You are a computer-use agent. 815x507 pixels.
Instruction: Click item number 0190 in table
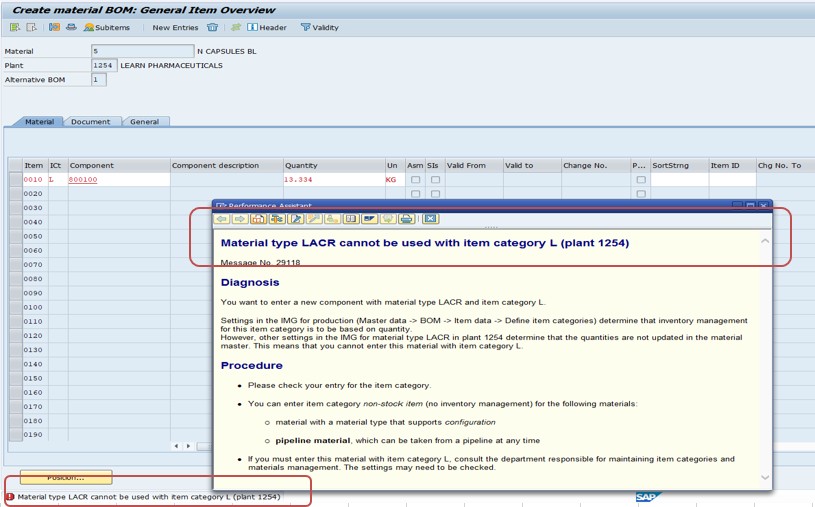tap(33, 435)
